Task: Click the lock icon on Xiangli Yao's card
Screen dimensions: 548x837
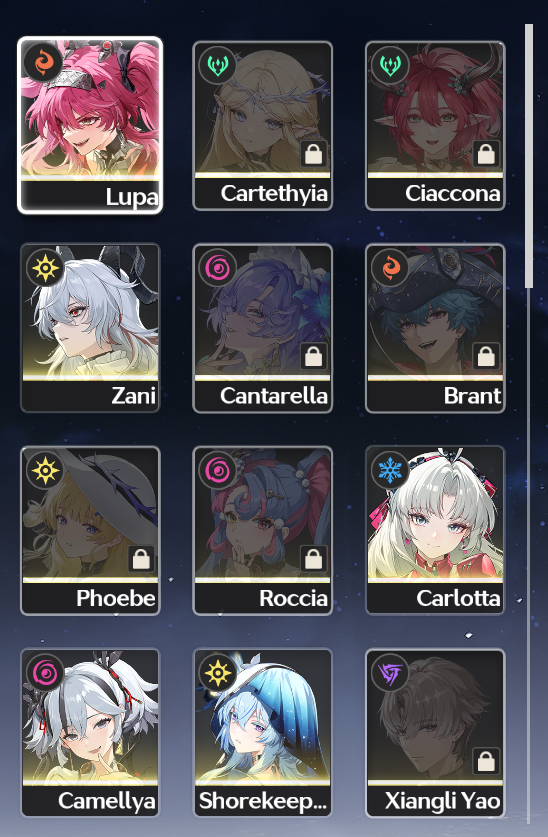Action: 486,761
